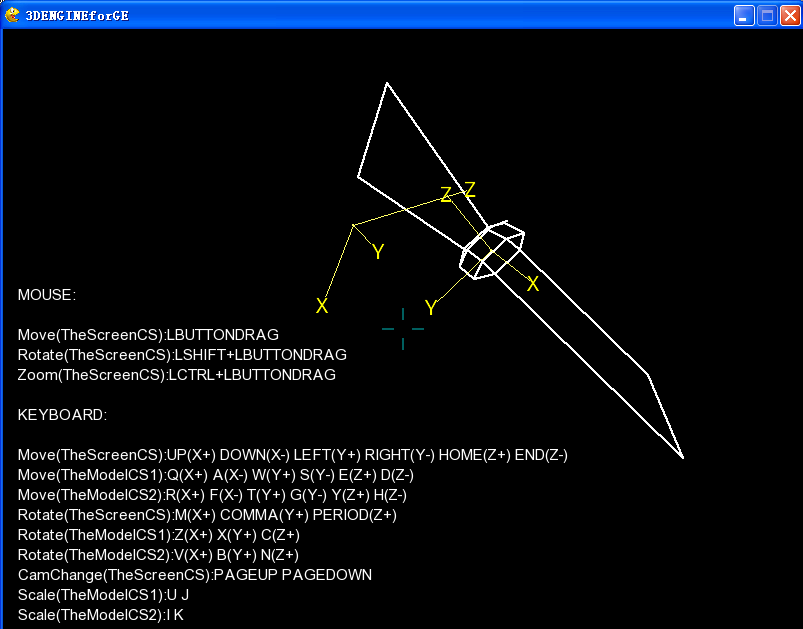
Task: Click the 3DENGINEforGE window title text
Action: (77, 16)
